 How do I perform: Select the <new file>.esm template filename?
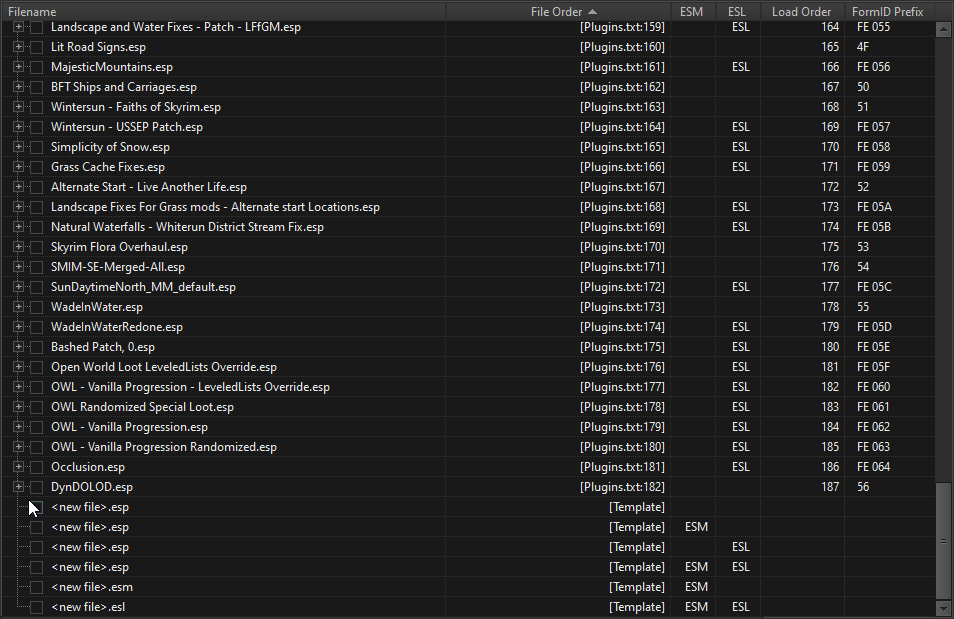pyautogui.click(x=92, y=587)
